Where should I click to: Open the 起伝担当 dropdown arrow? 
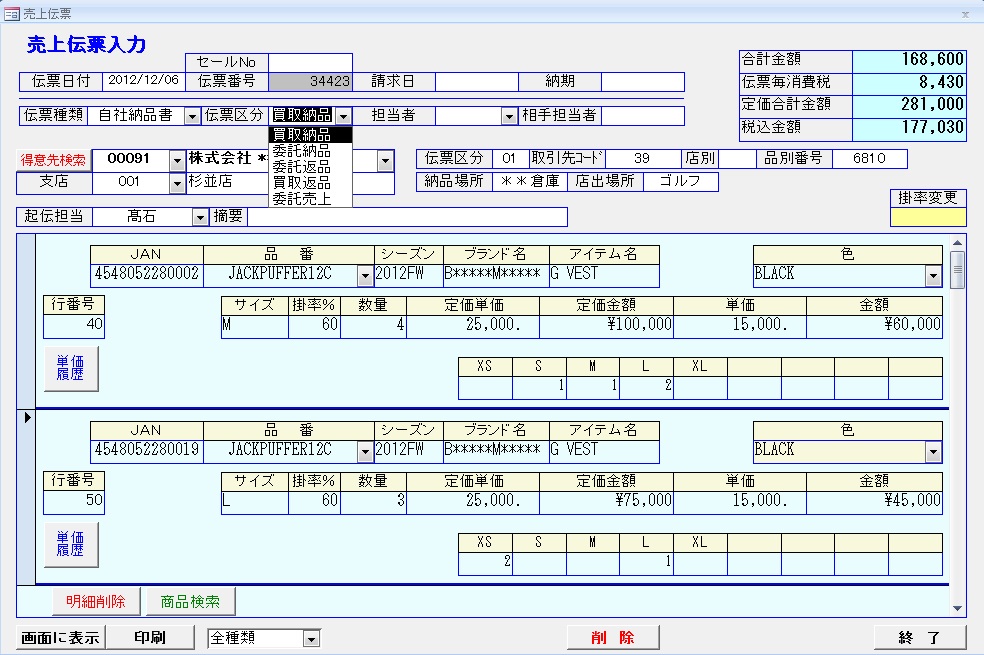tap(200, 217)
